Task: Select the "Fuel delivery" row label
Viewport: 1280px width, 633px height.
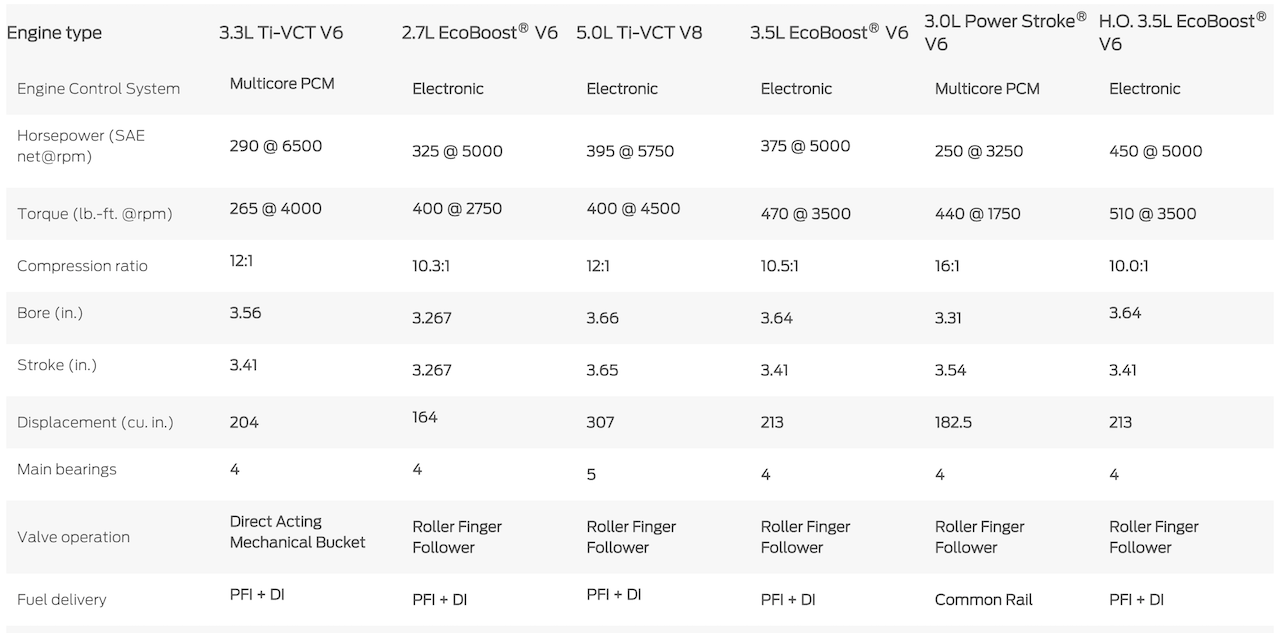Action: pos(61,600)
